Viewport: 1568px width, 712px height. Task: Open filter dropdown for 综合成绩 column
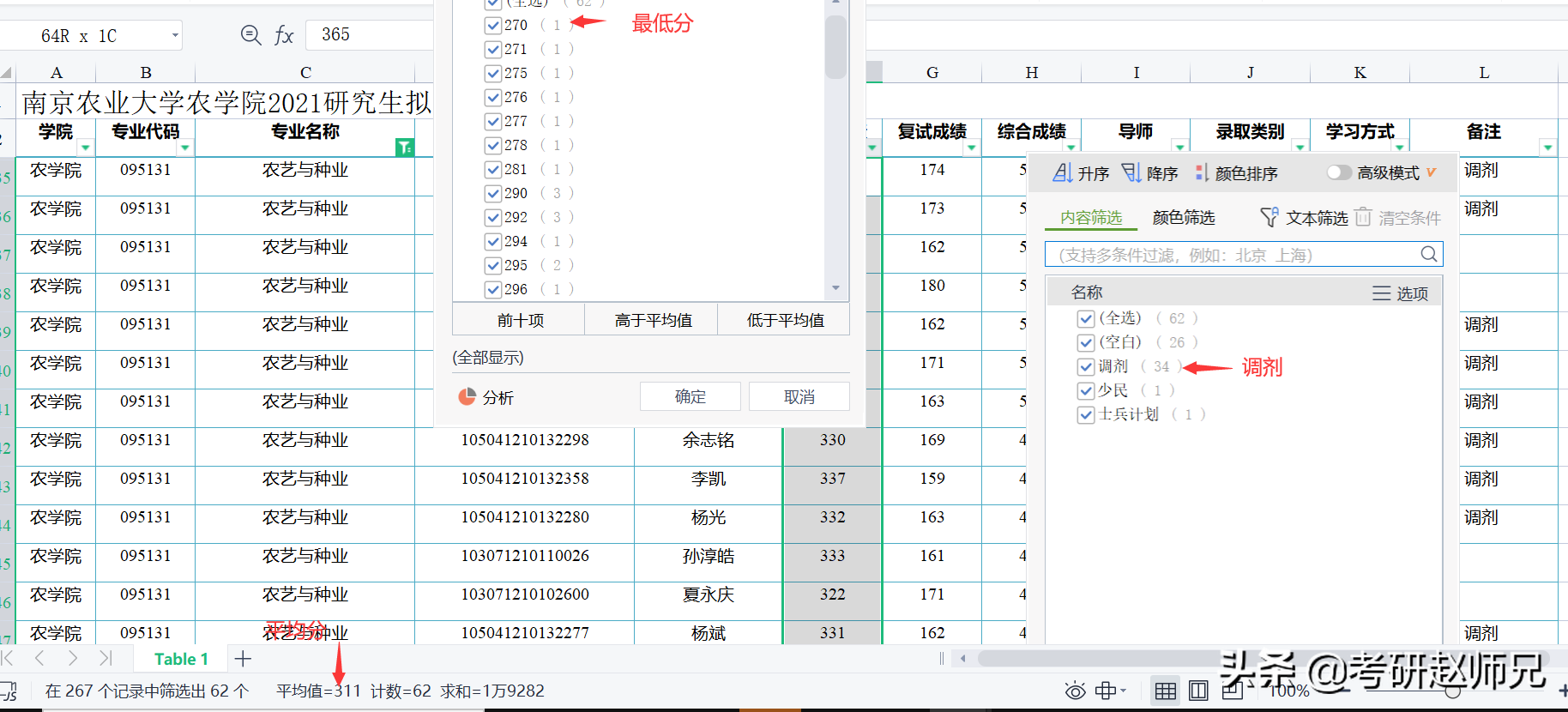(x=1071, y=148)
